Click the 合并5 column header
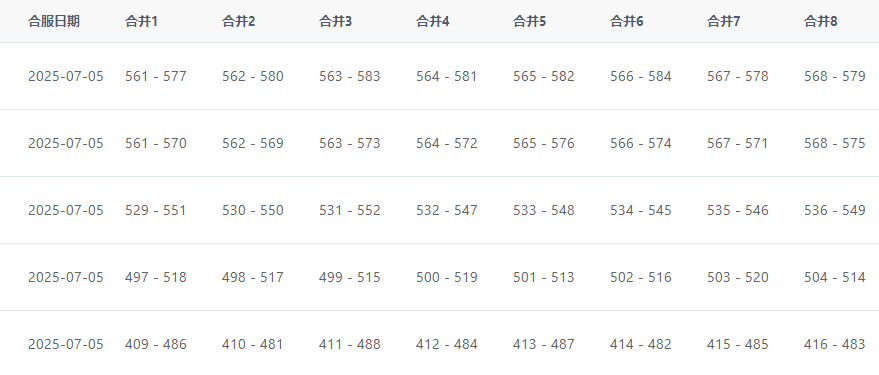 tap(529, 21)
